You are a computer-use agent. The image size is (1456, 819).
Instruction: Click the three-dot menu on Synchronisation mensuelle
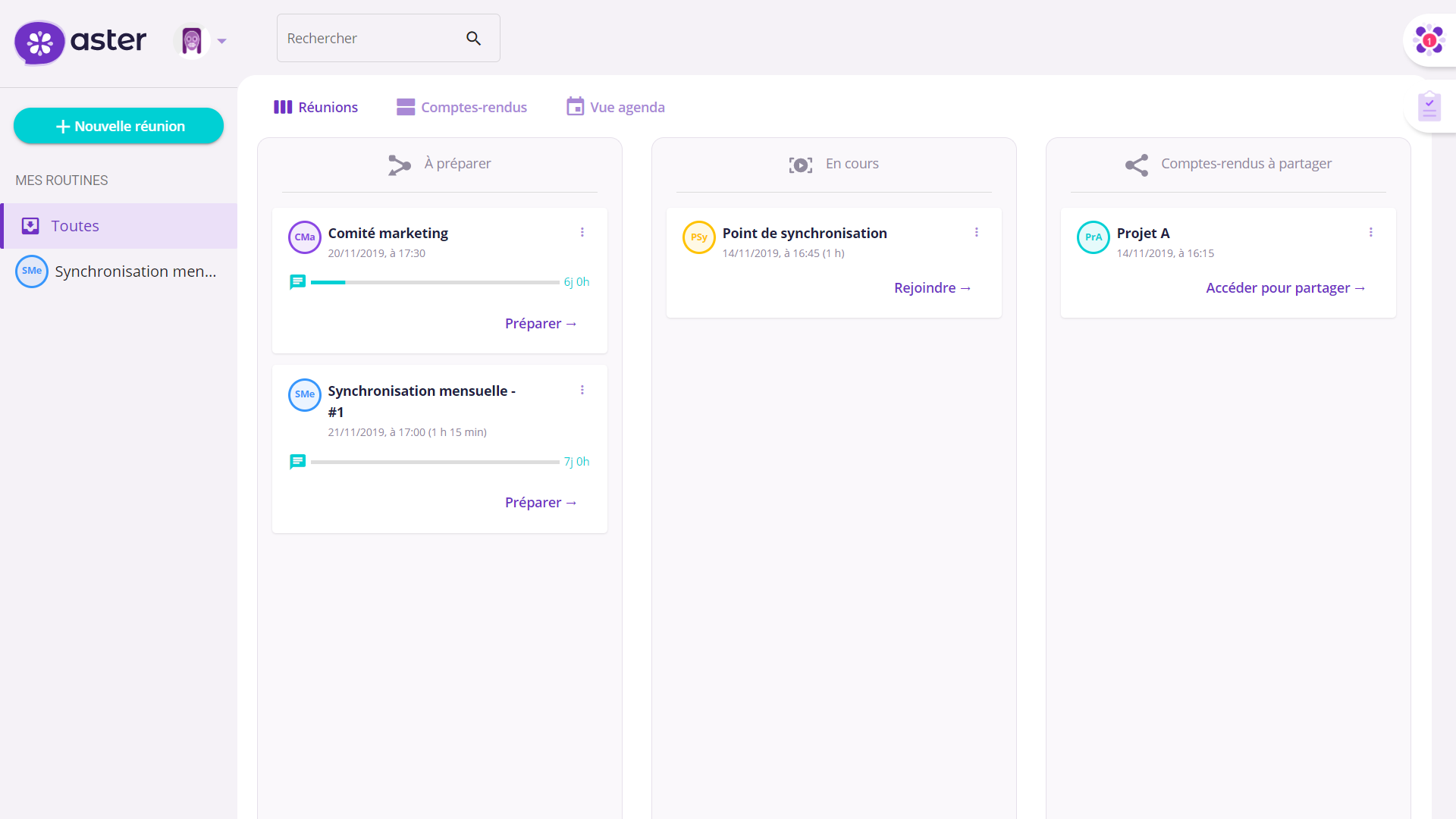[583, 390]
